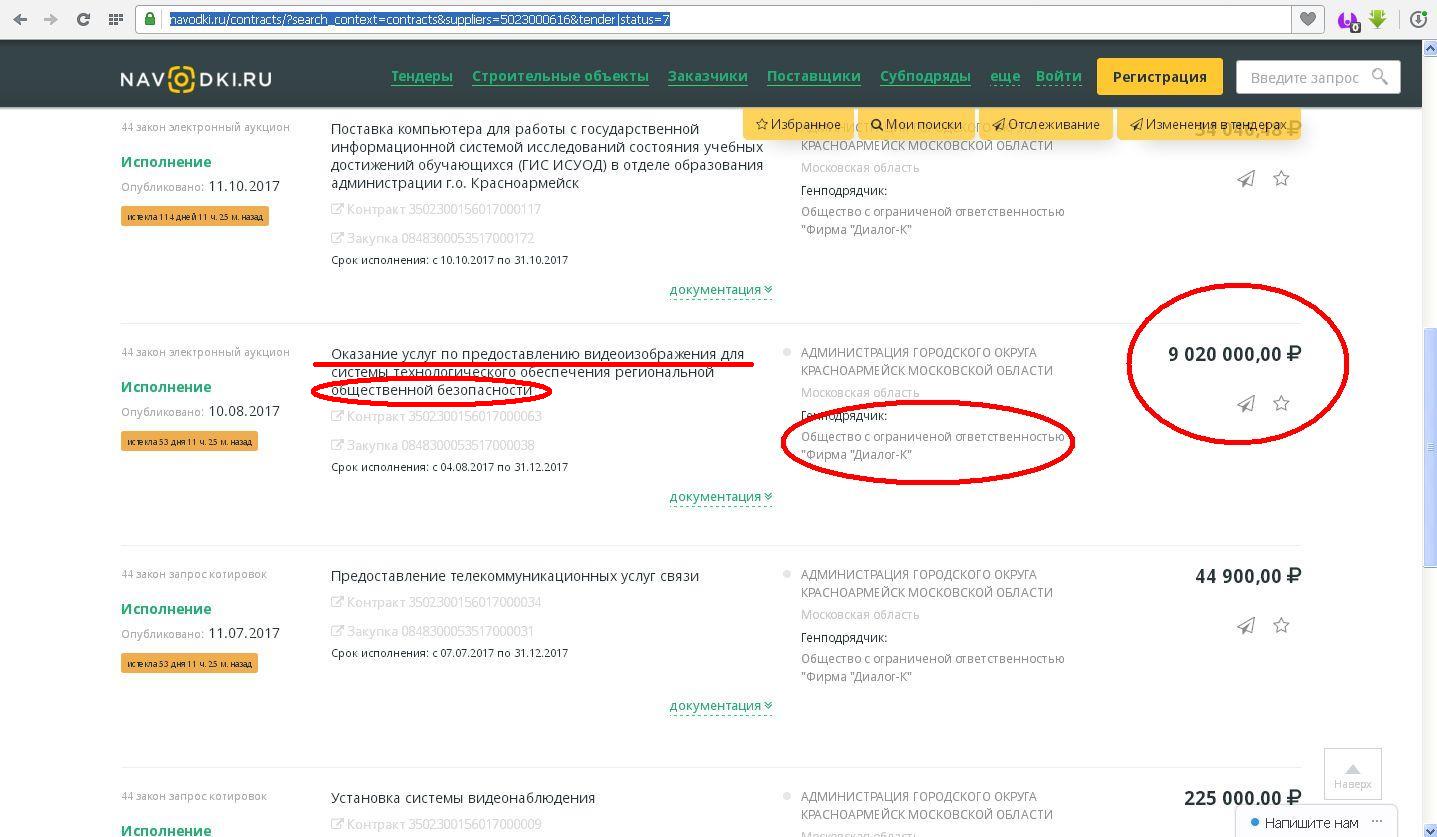The width and height of the screenshot is (1437, 837).
Task: Star the 44 900,00 contract as favorite
Action: pos(1281,625)
